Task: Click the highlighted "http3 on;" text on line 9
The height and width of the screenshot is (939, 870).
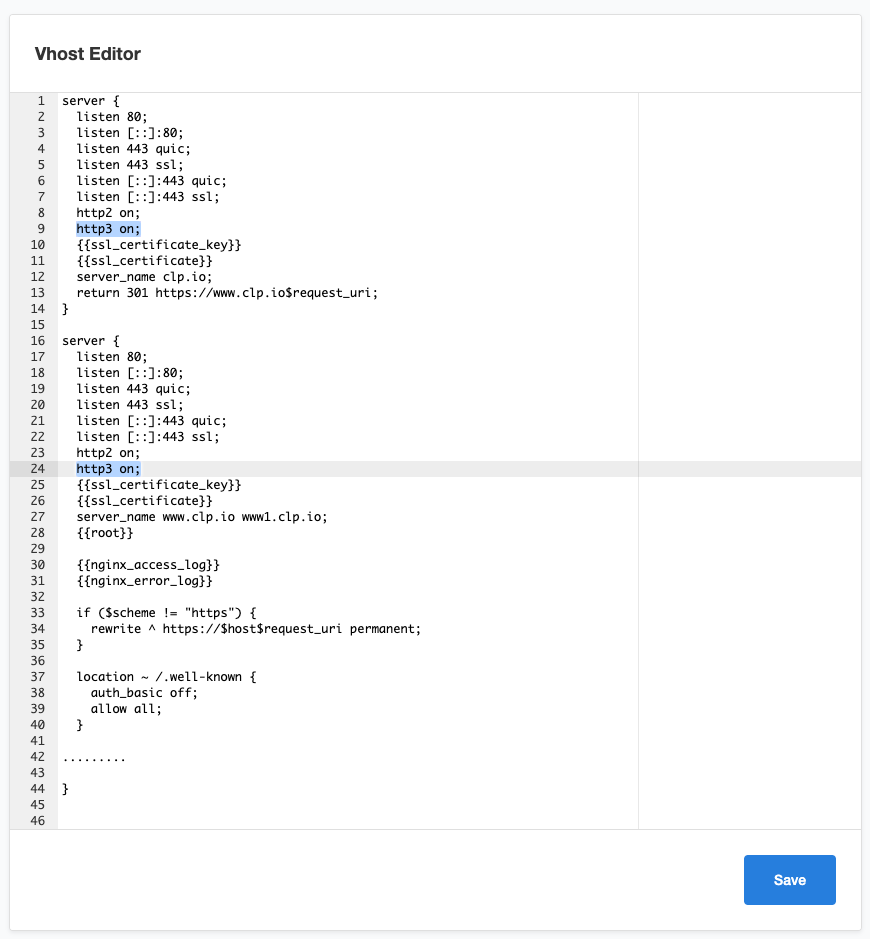Action: 108,229
